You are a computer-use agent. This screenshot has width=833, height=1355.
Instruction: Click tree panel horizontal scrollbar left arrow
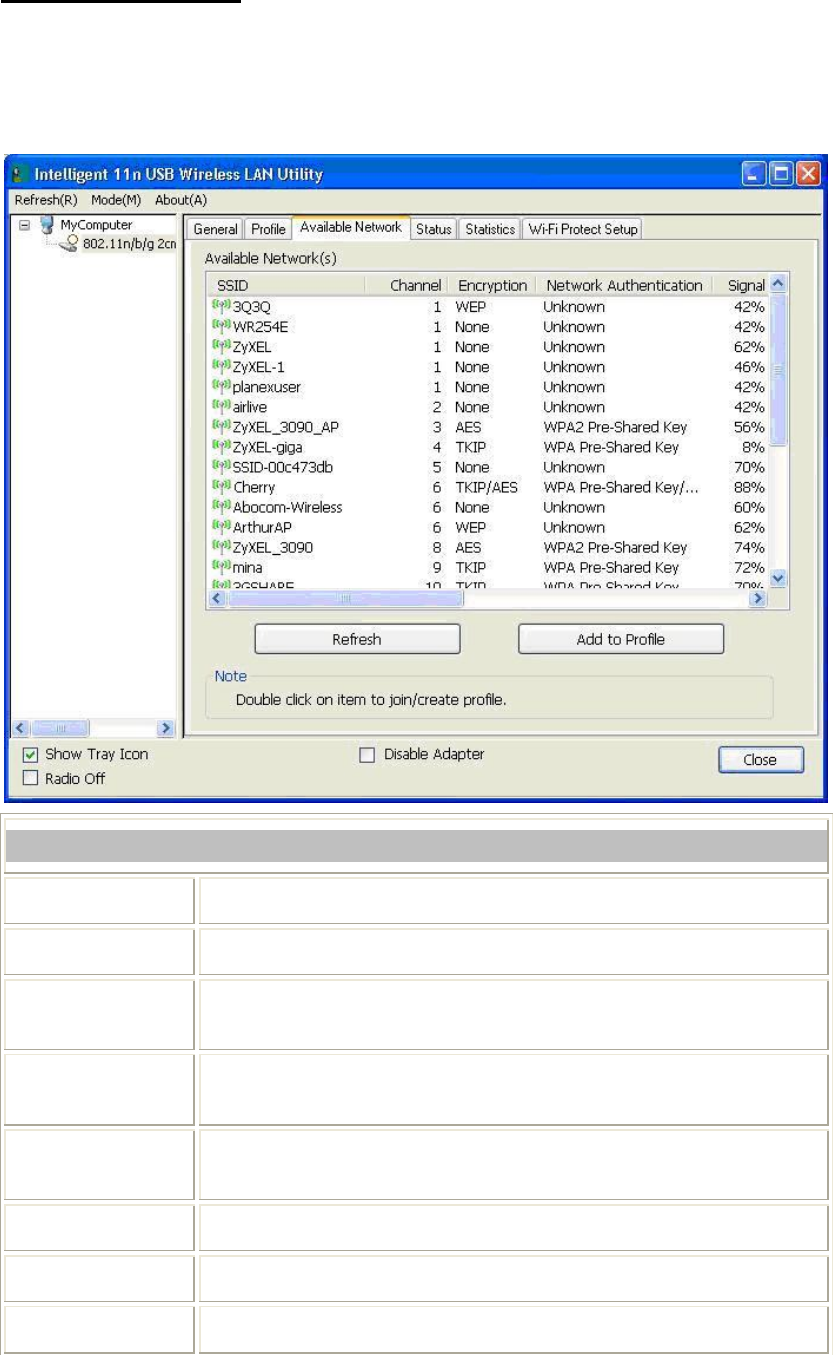(x=21, y=730)
